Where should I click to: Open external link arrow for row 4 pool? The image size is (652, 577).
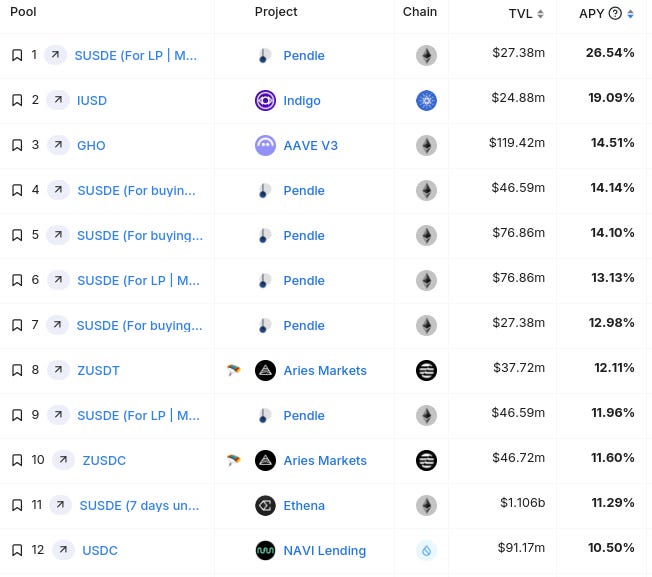click(x=58, y=190)
